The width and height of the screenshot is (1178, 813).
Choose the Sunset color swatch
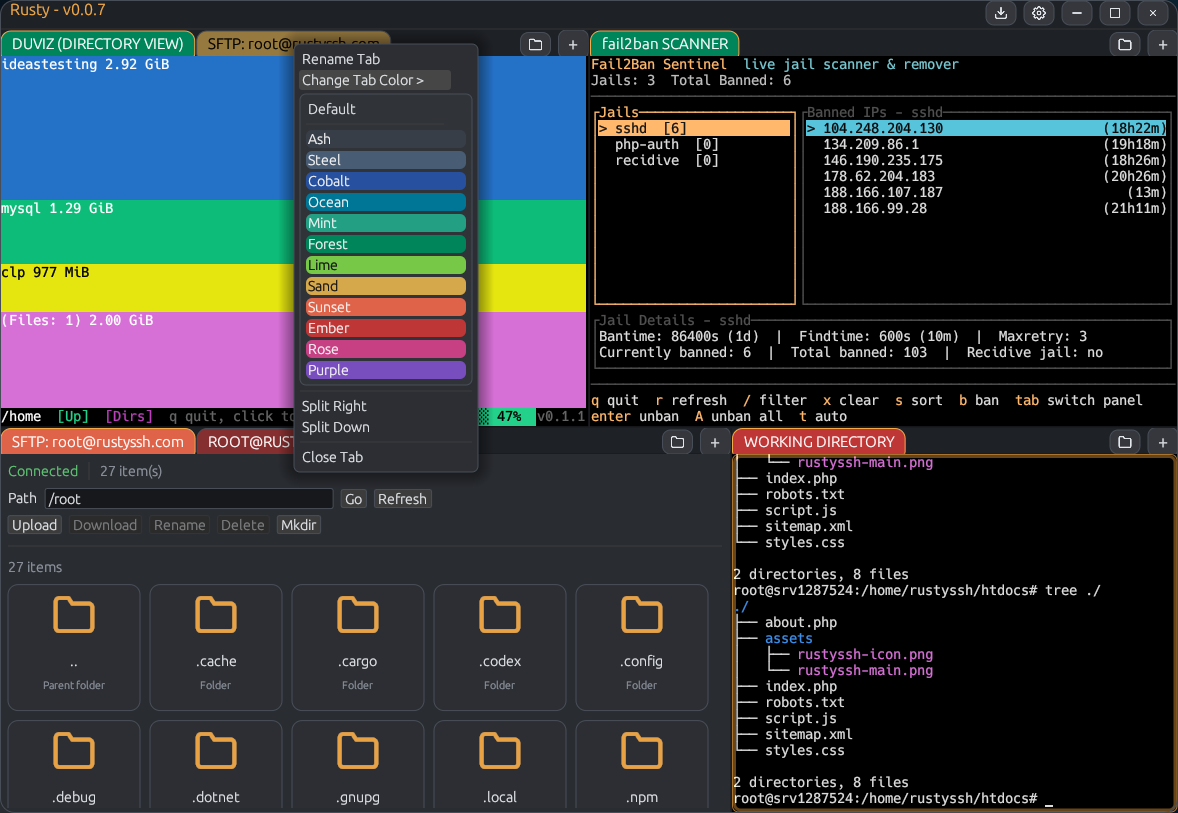[386, 307]
